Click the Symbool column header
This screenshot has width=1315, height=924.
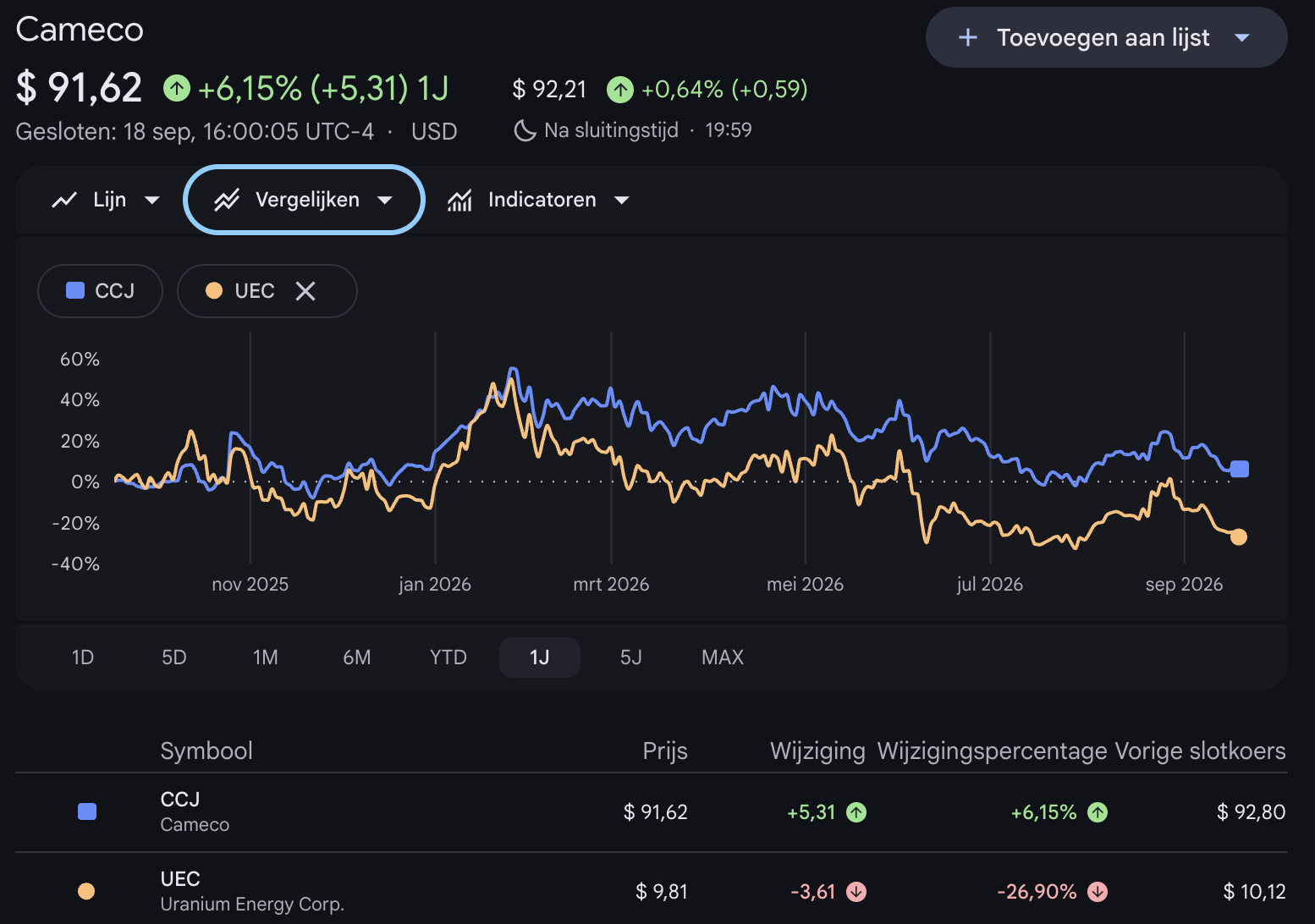(x=206, y=751)
